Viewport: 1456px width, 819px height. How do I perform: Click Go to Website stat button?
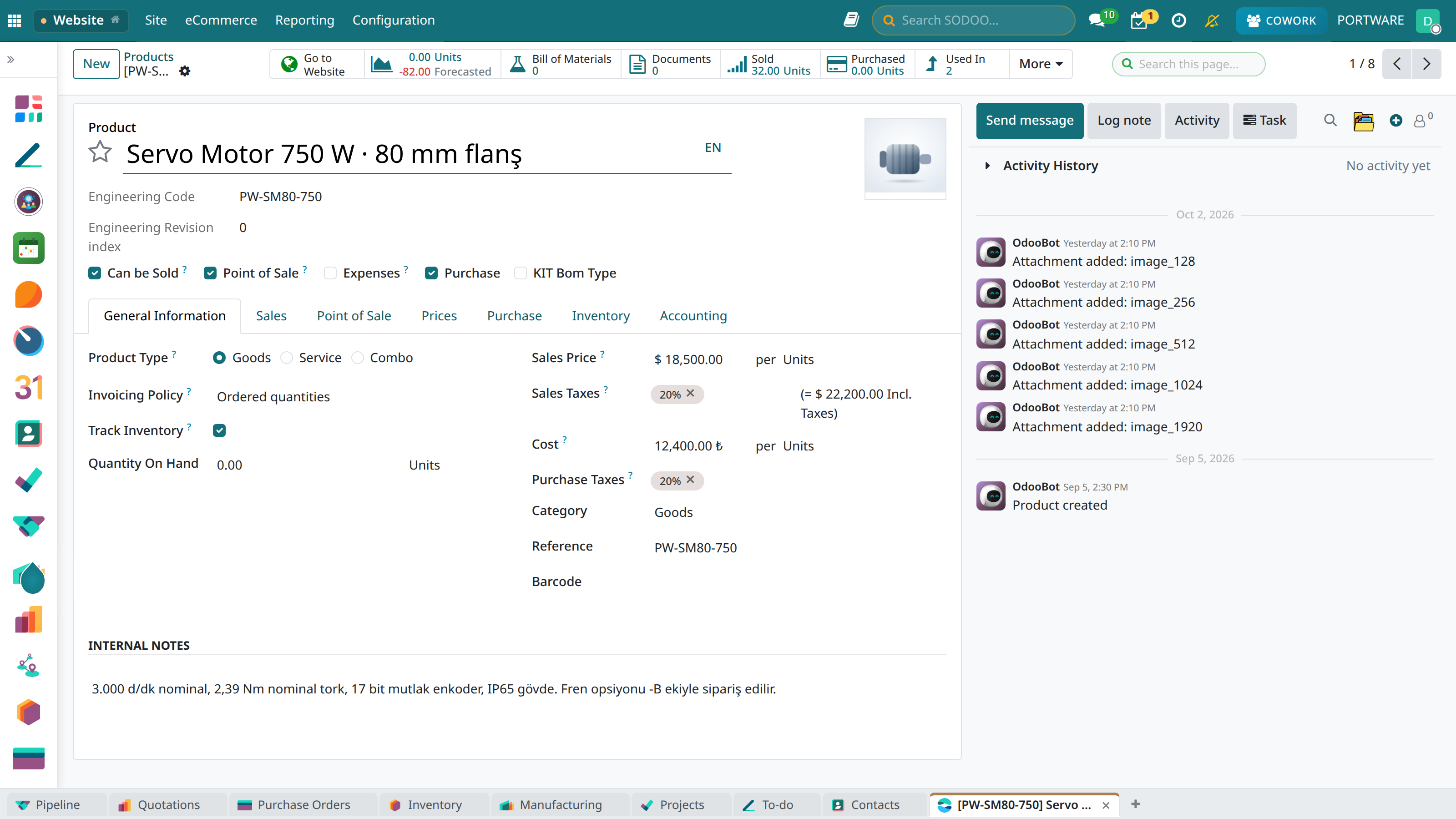[317, 64]
